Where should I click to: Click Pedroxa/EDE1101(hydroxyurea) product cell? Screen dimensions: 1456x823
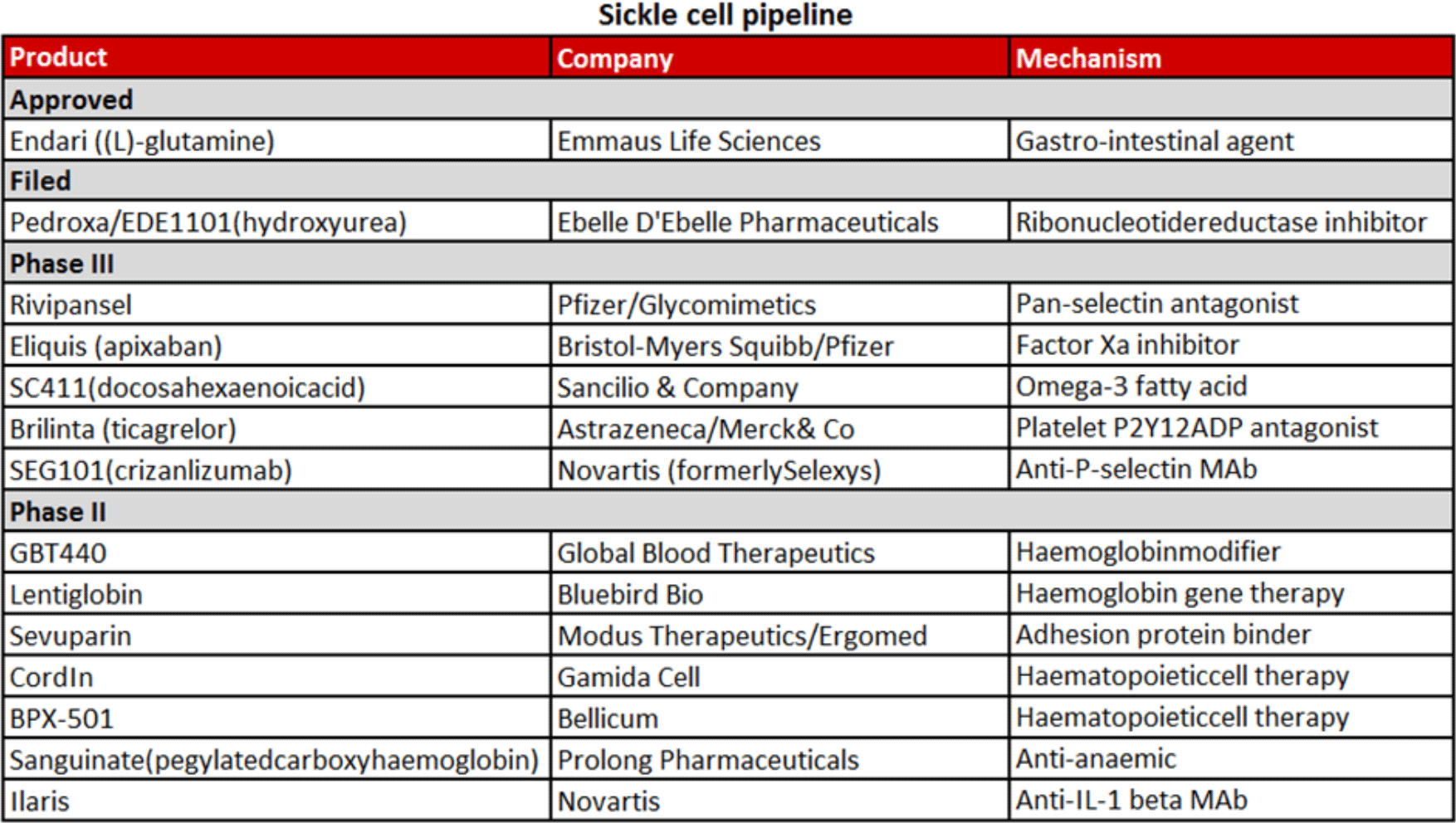276,222
